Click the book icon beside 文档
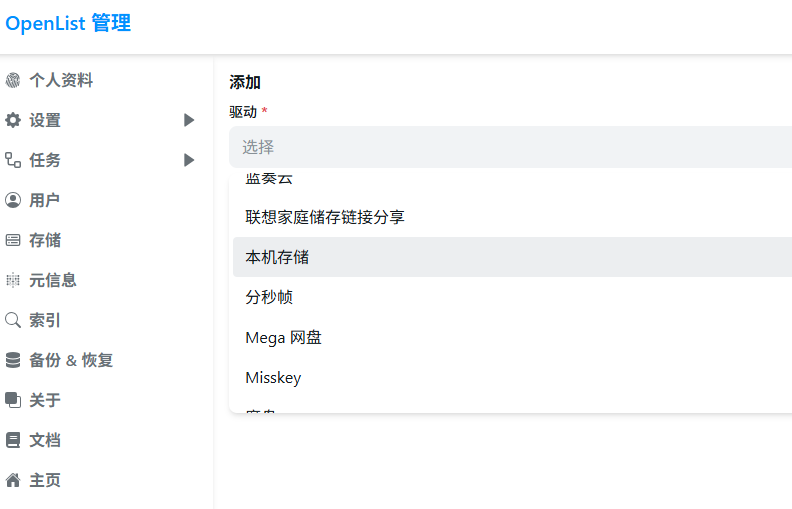Screen dimensions: 792x509 pyautogui.click(x=13, y=440)
